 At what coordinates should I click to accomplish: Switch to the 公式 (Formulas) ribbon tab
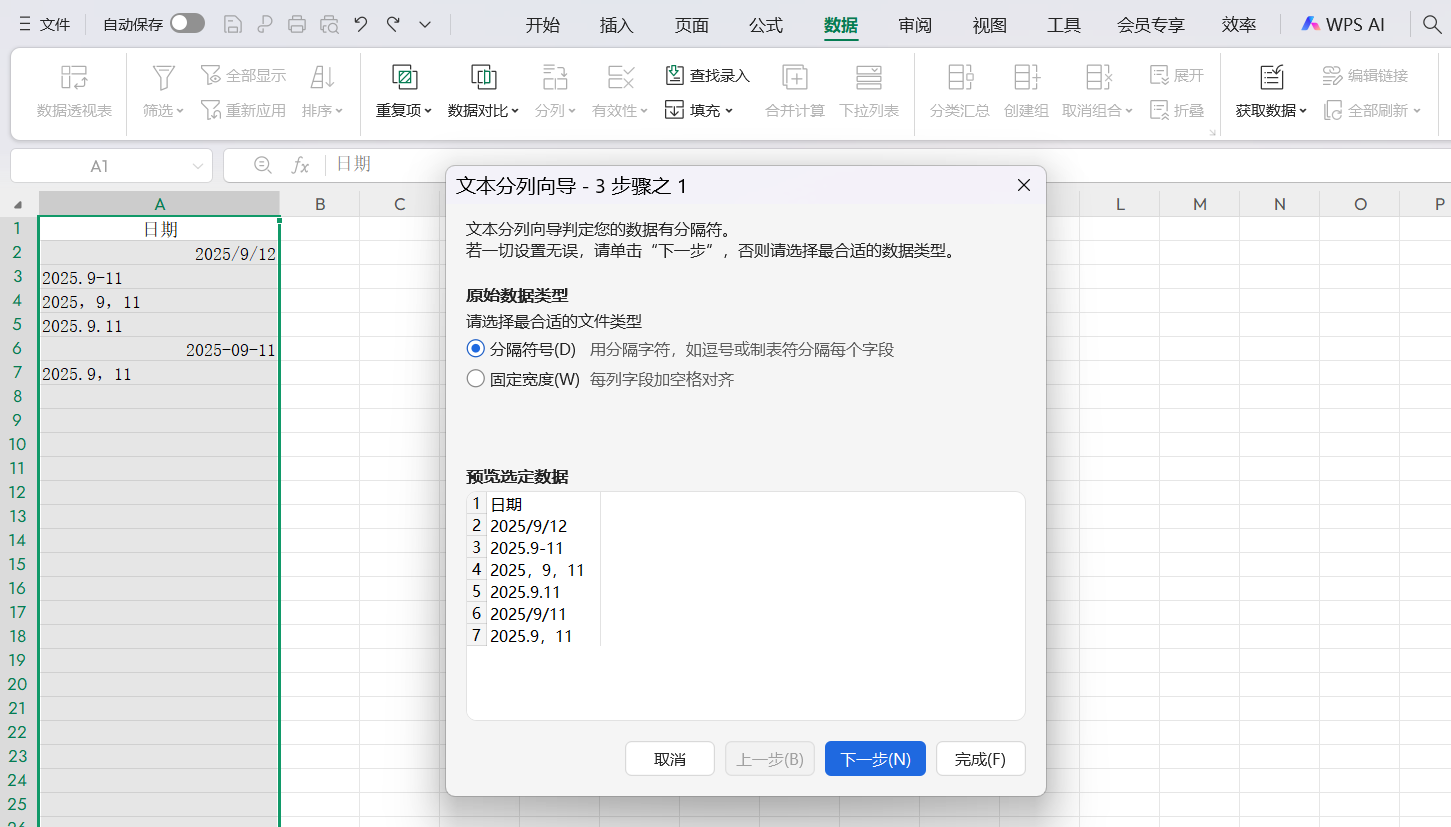765,25
